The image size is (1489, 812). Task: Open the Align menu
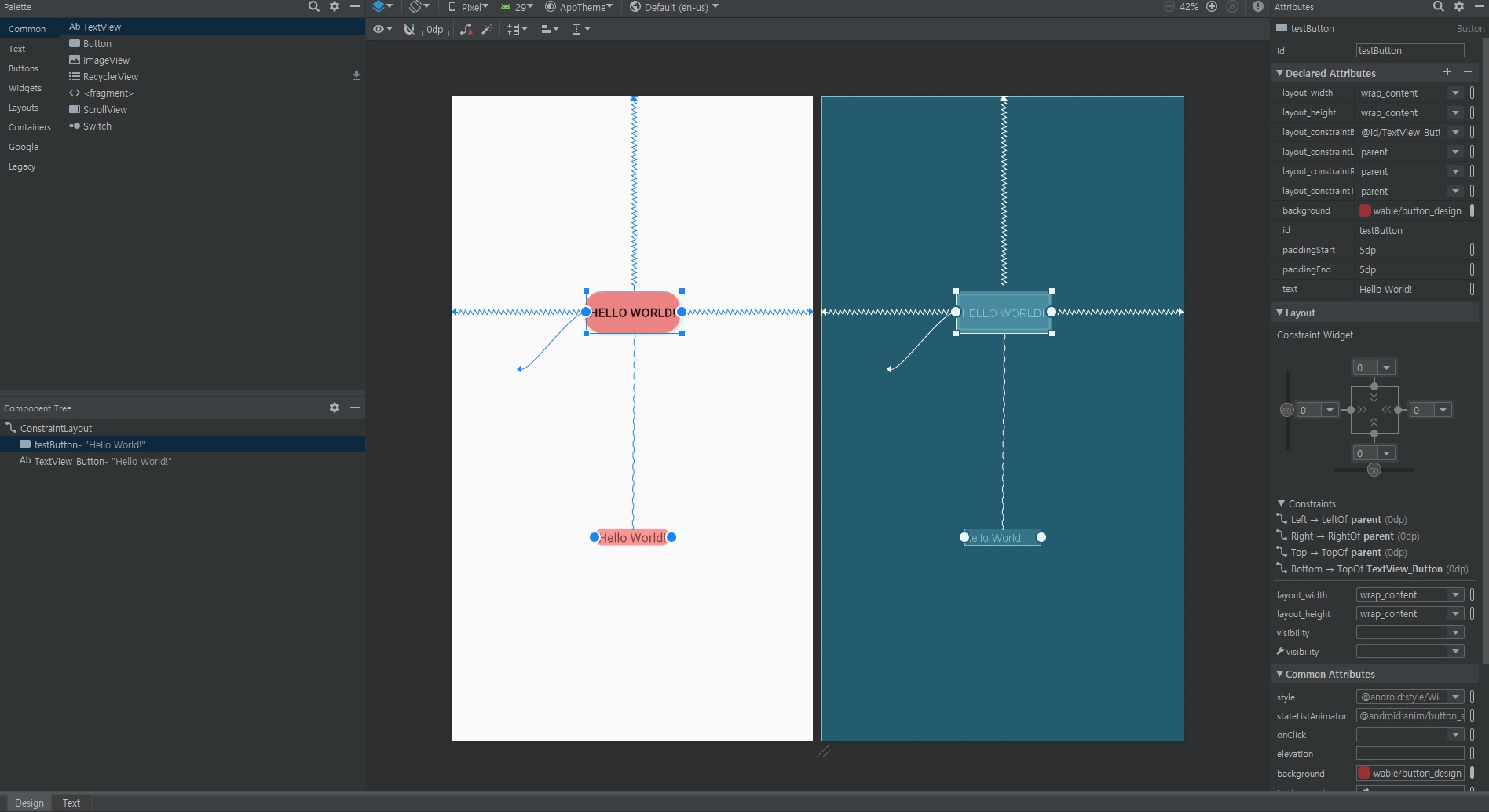tap(550, 28)
